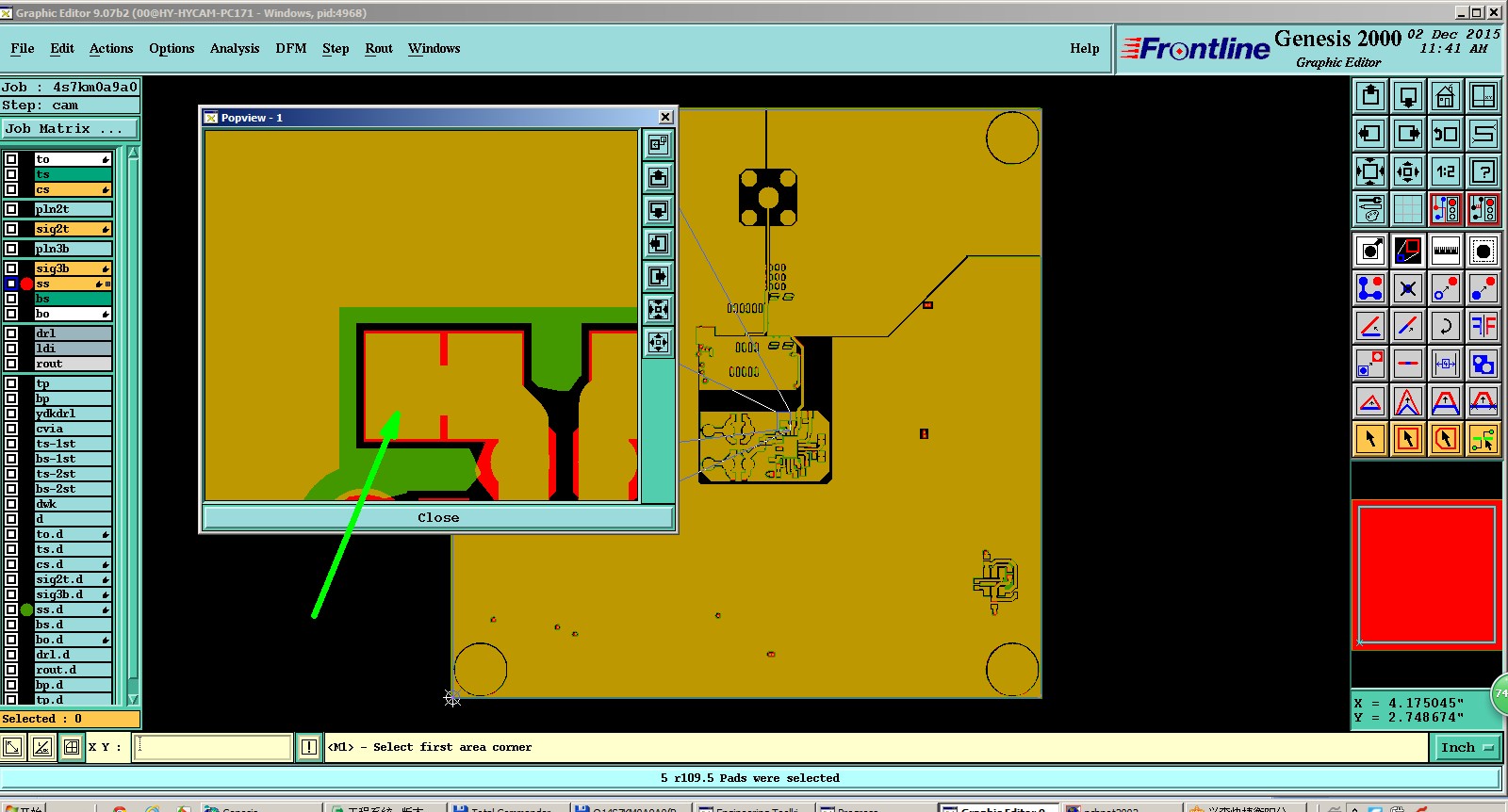Open the Step menu

tap(336, 48)
